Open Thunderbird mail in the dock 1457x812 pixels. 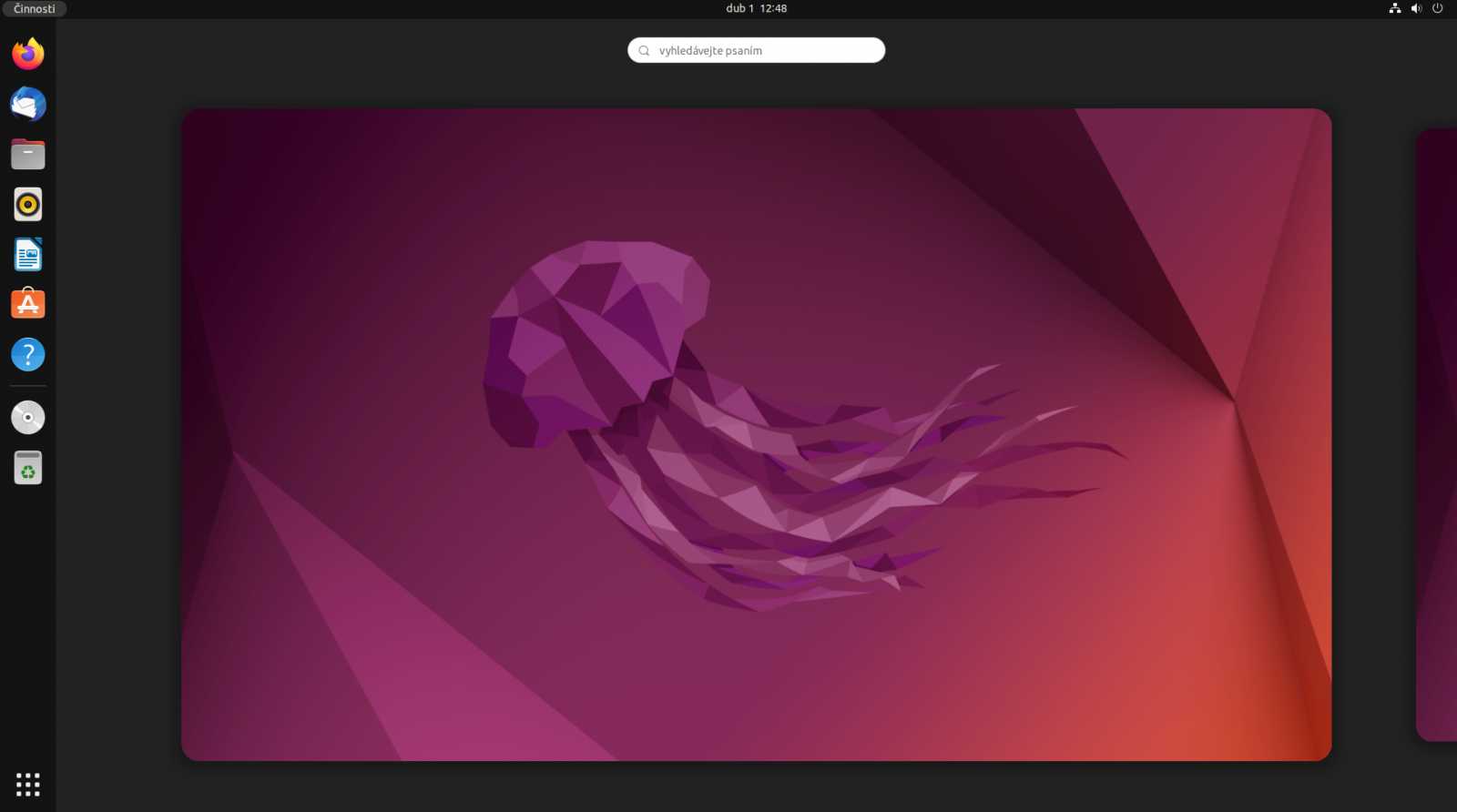[28, 104]
